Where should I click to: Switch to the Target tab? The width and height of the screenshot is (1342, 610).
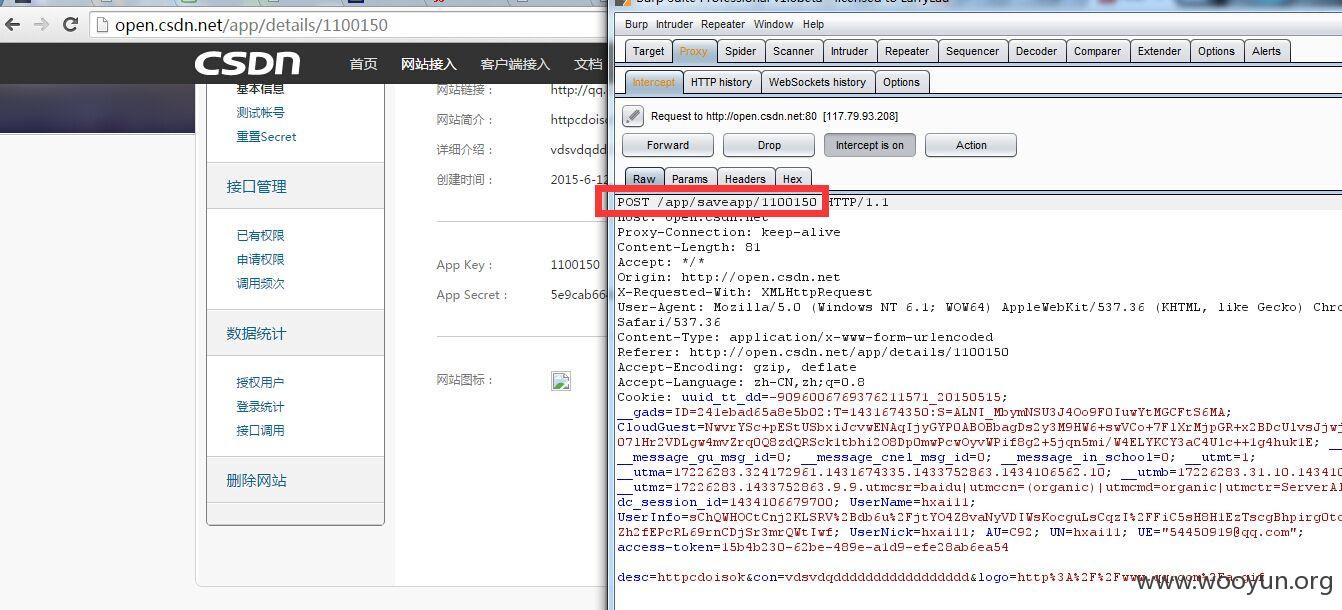tap(648, 51)
